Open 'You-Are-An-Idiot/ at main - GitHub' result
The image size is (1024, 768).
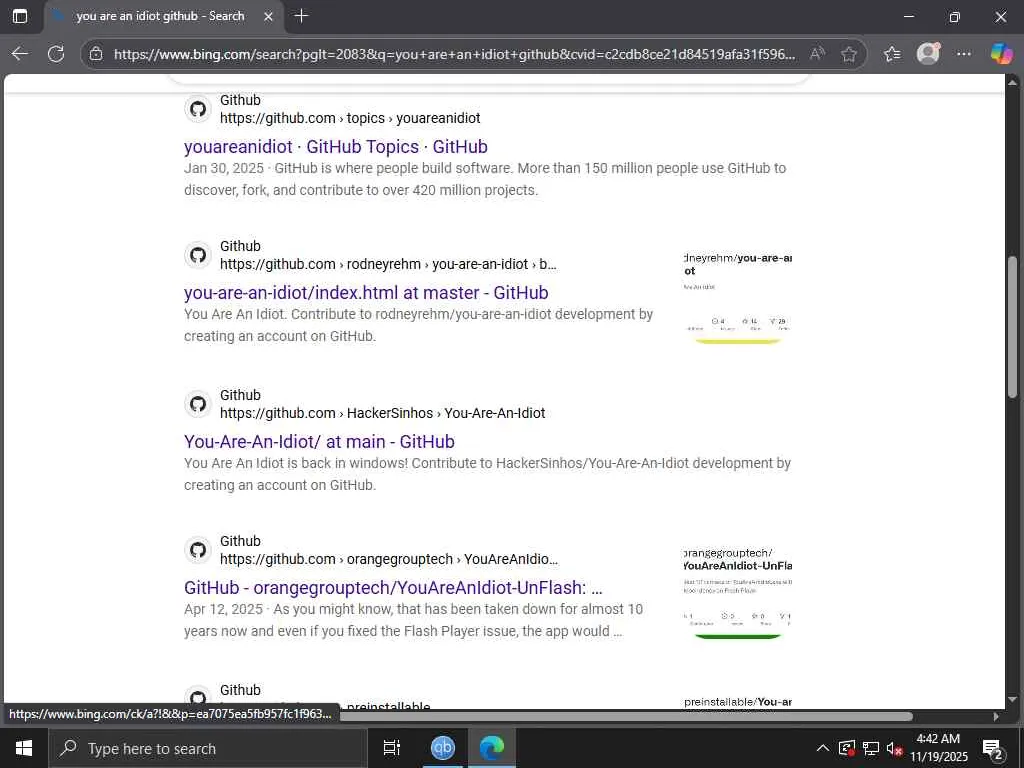coord(319,441)
